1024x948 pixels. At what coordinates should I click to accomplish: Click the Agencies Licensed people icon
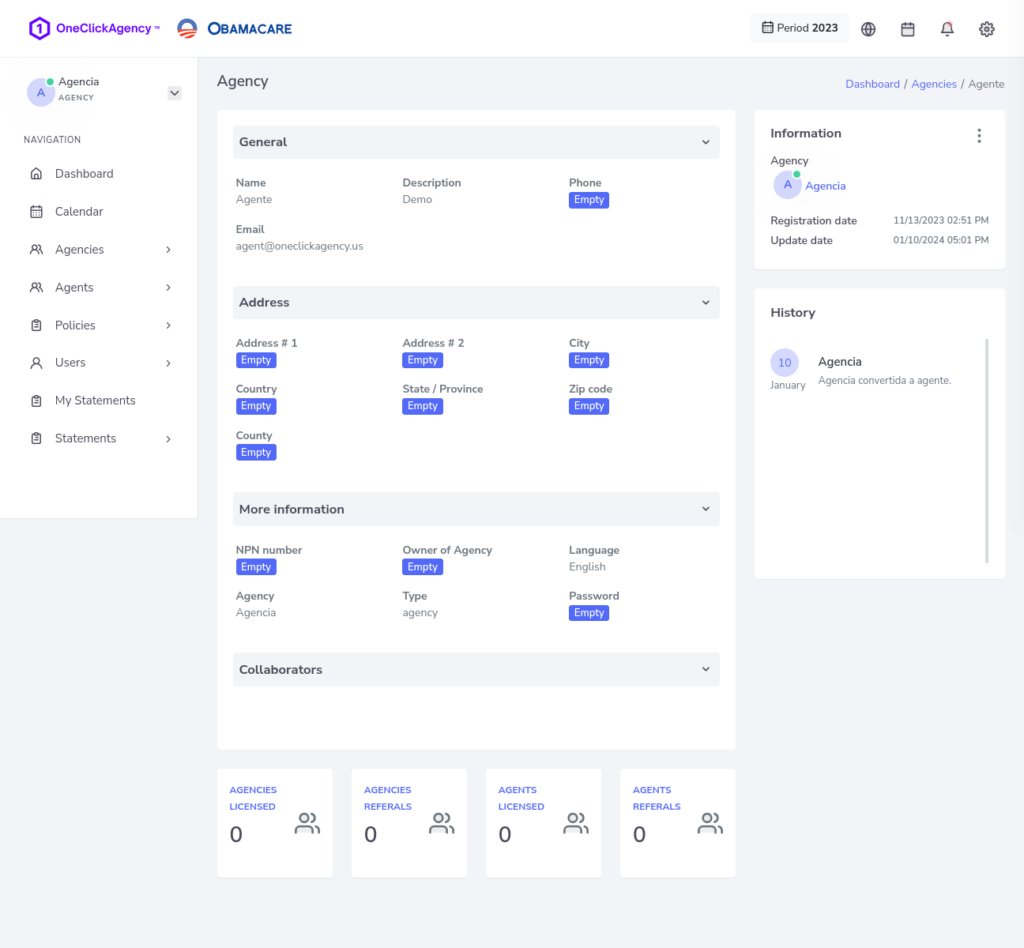(x=307, y=824)
